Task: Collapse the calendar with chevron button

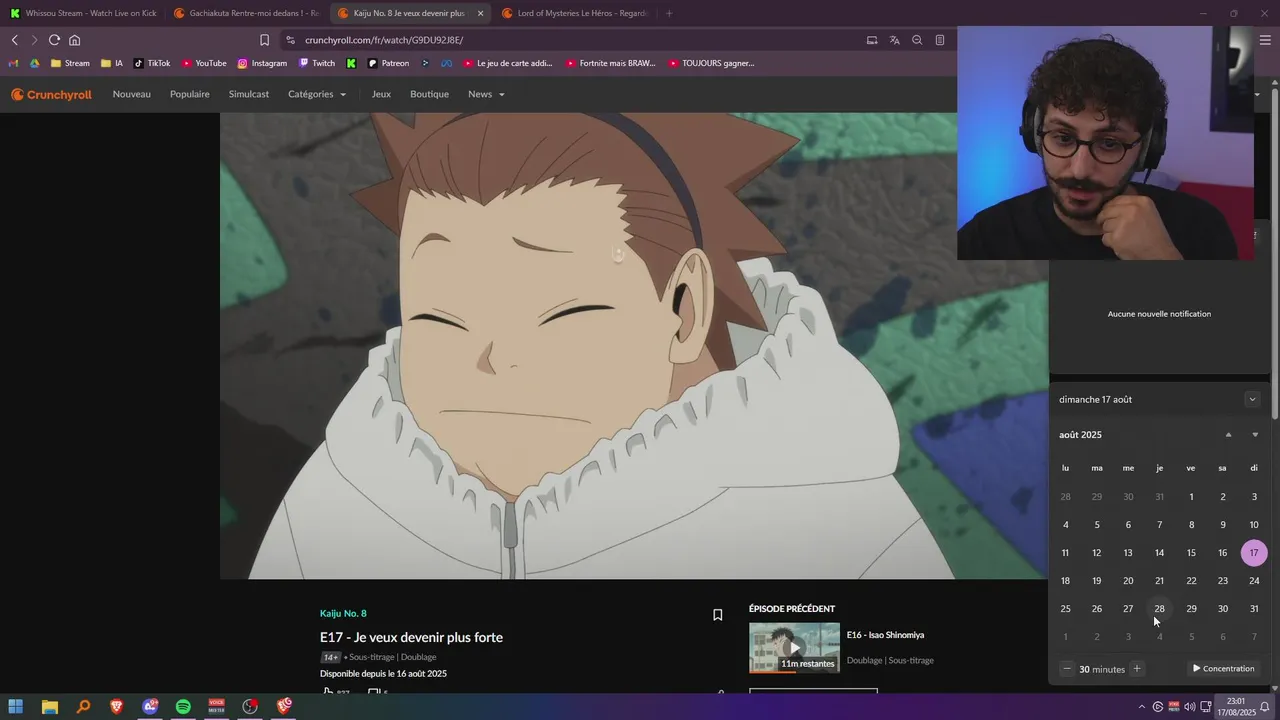Action: tap(1252, 399)
